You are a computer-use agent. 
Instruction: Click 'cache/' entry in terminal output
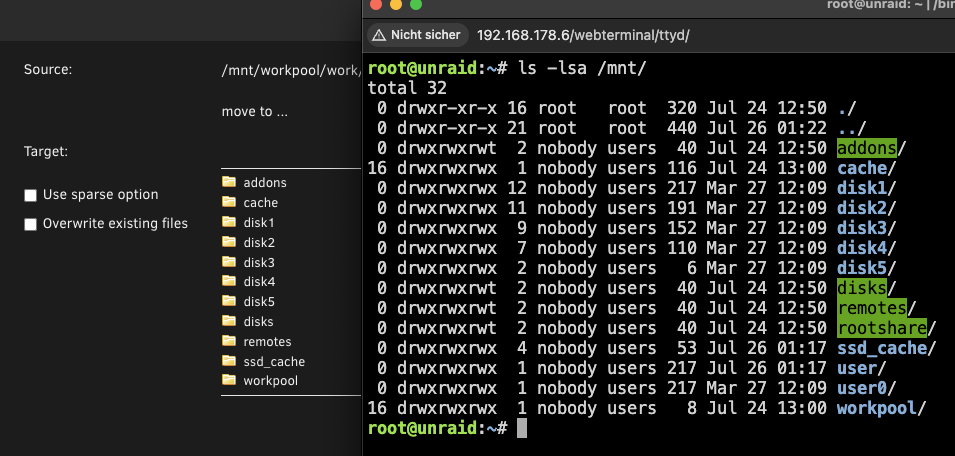(x=867, y=168)
